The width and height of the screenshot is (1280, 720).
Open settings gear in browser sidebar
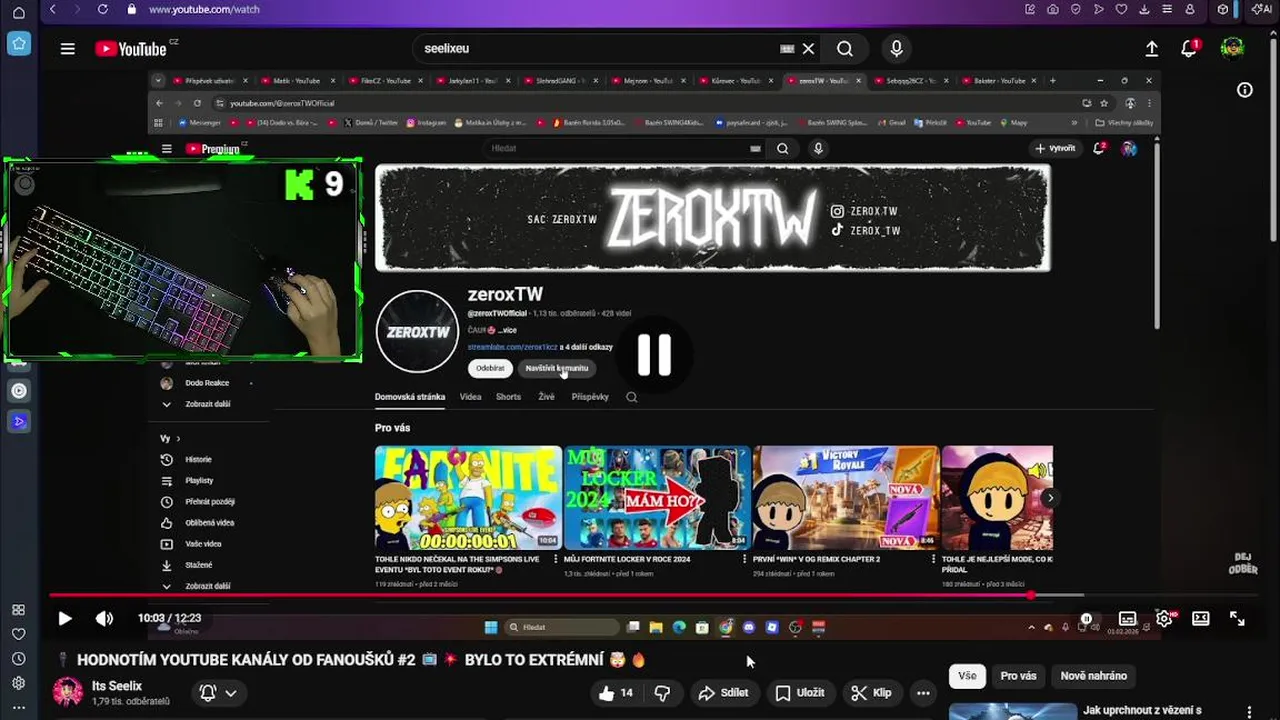[18, 684]
